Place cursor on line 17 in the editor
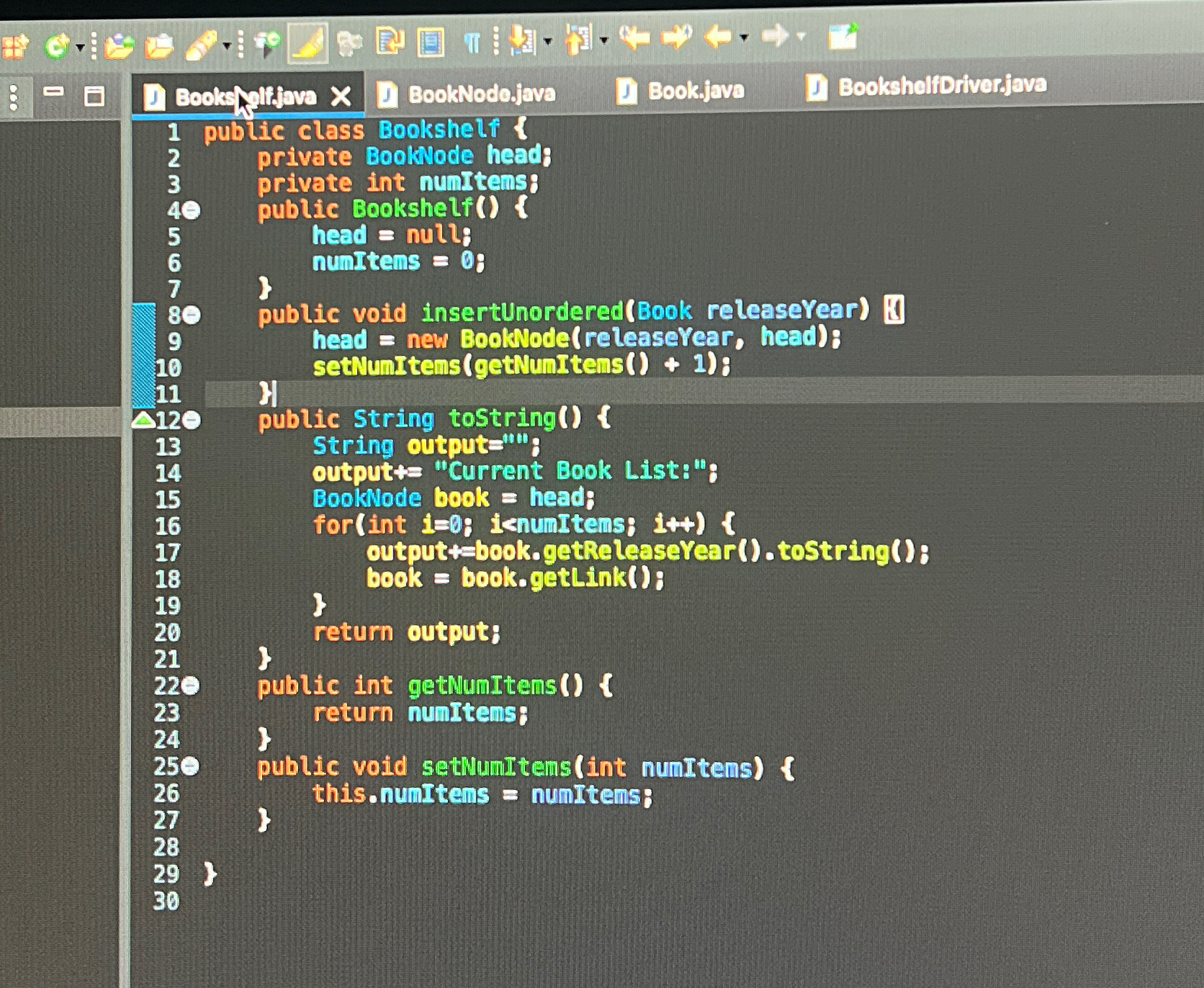 coord(576,553)
